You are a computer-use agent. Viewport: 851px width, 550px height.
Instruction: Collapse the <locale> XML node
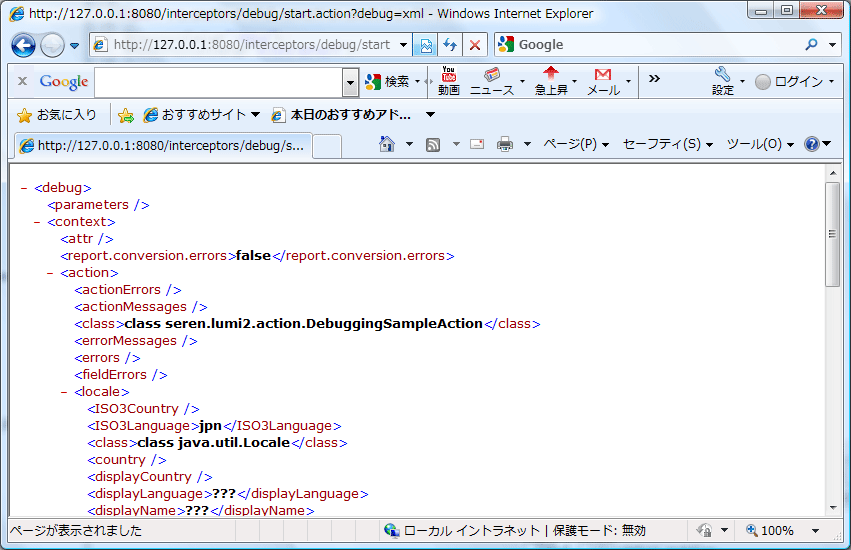64,392
